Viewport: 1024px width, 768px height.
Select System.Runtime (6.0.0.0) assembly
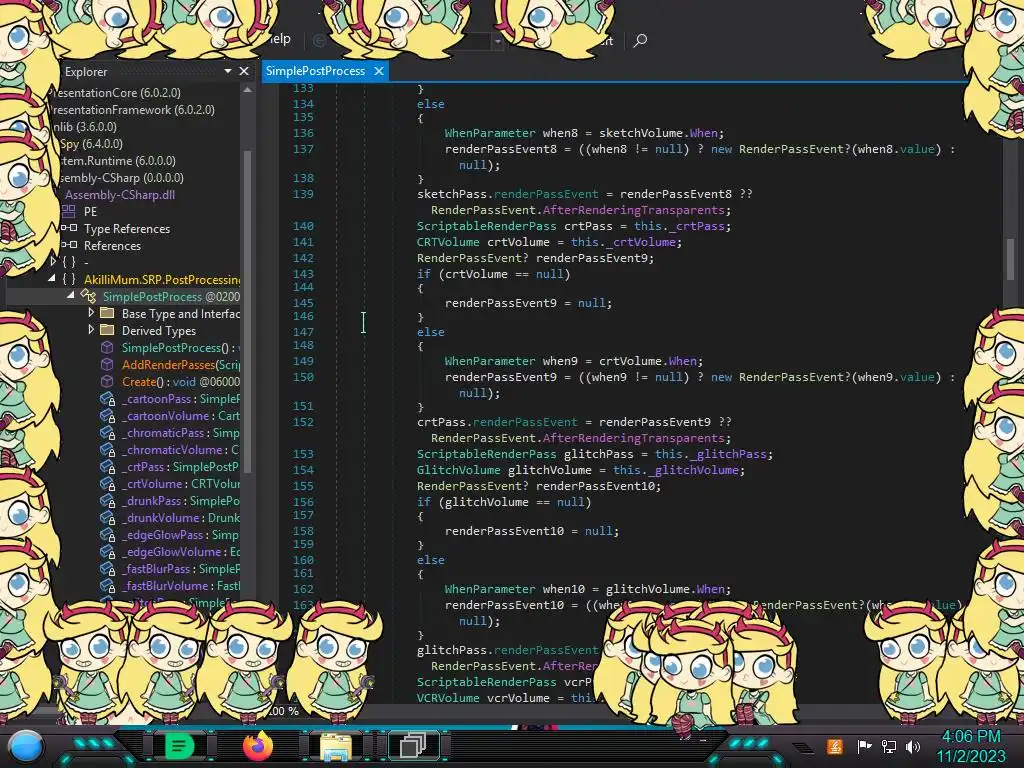(117, 161)
